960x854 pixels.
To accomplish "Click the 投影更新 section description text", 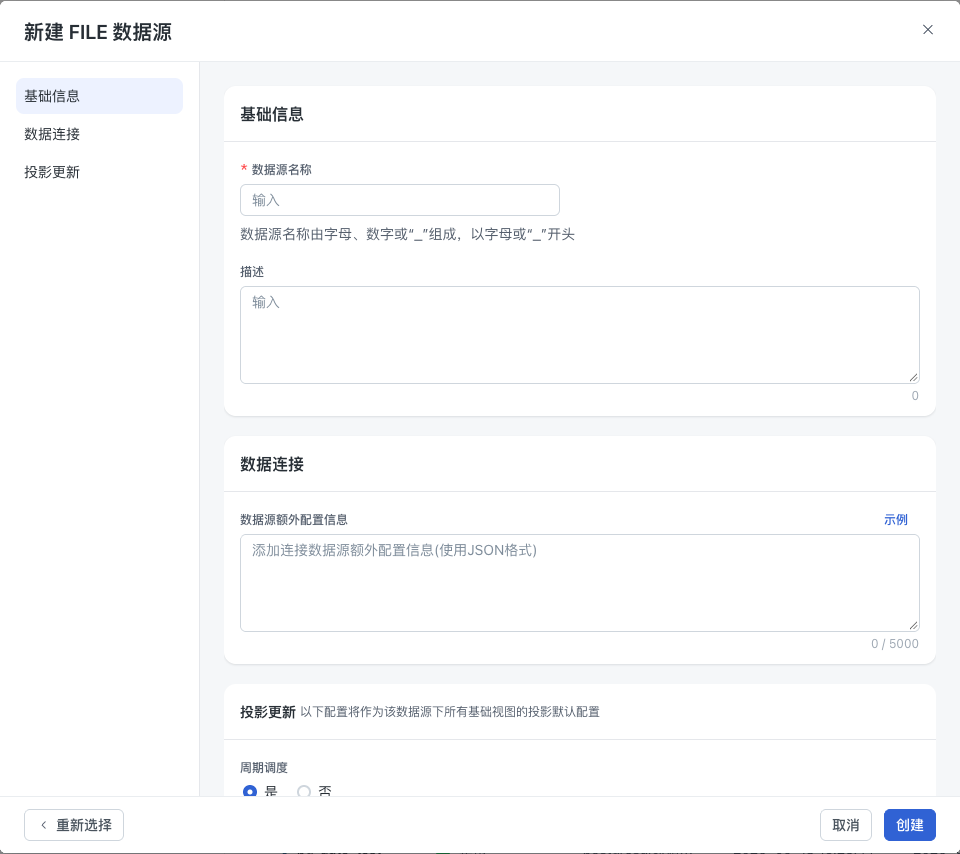I will click(450, 712).
